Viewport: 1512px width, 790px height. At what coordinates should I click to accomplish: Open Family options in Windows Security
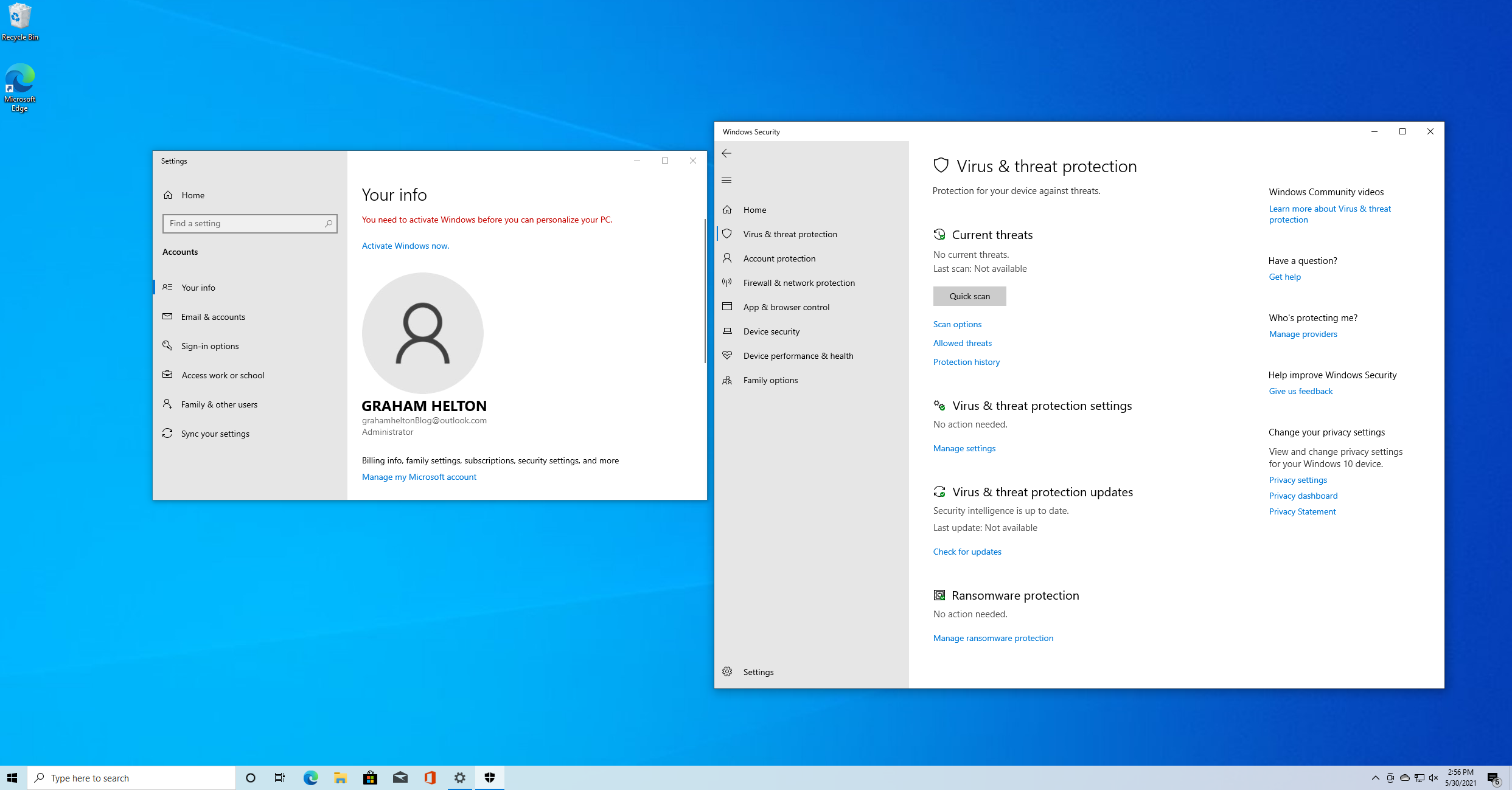[x=812, y=380]
